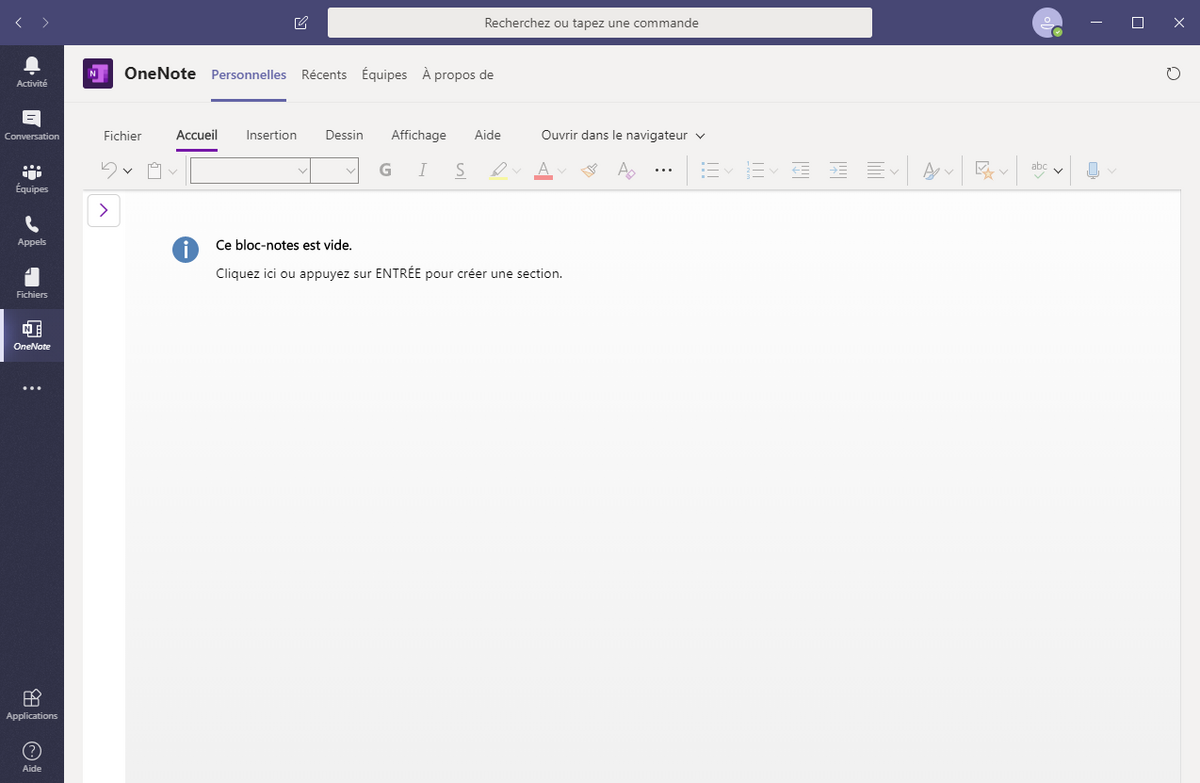Switch to the Affichage ribbon tab

(419, 135)
